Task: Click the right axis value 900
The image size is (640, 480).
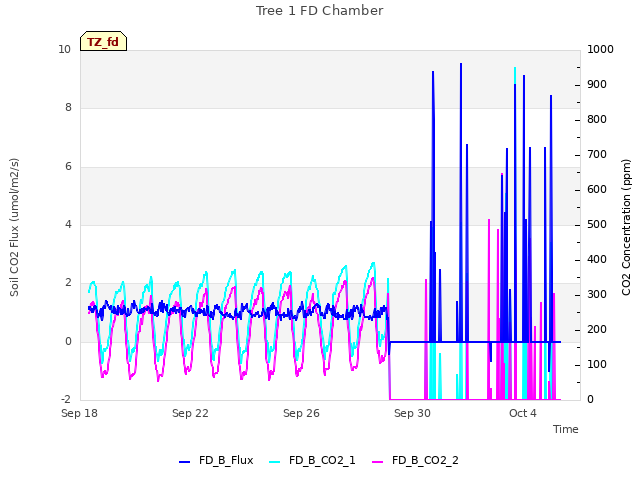Action: click(597, 84)
